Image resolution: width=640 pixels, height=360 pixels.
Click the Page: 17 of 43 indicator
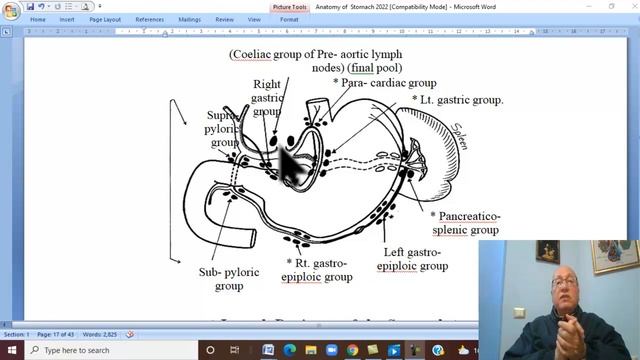click(x=56, y=334)
